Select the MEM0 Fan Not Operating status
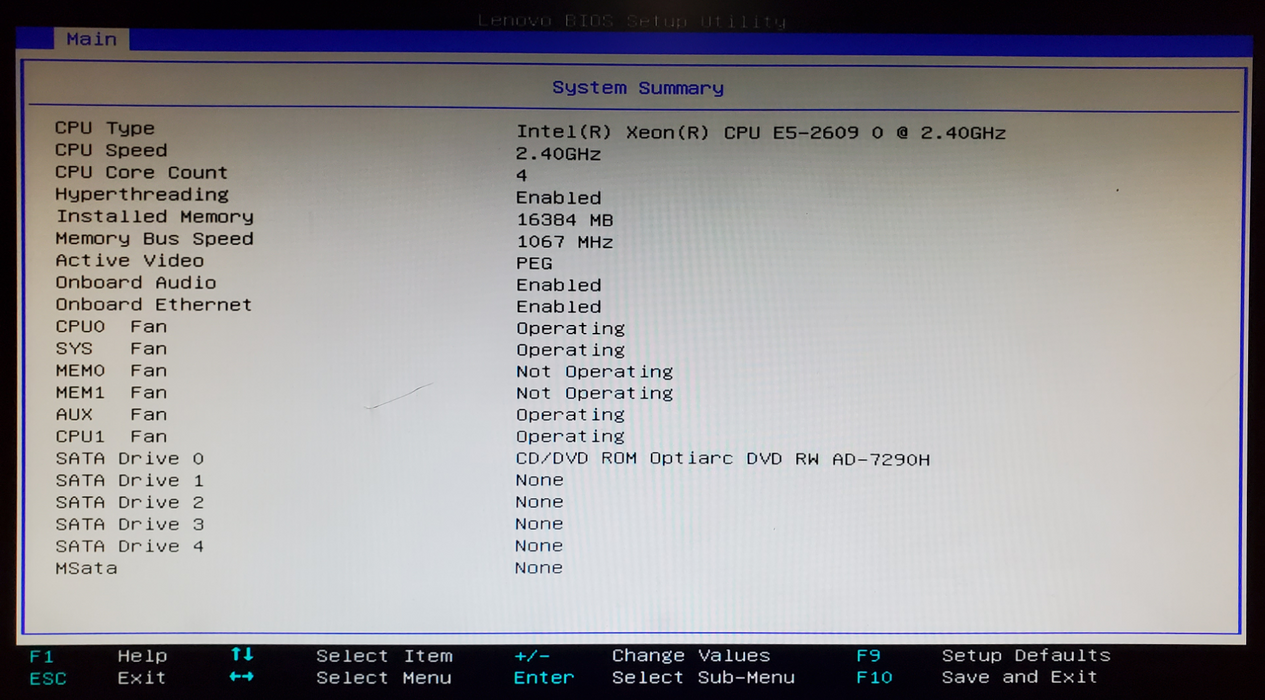Viewport: 1265px width, 700px height. tap(594, 372)
